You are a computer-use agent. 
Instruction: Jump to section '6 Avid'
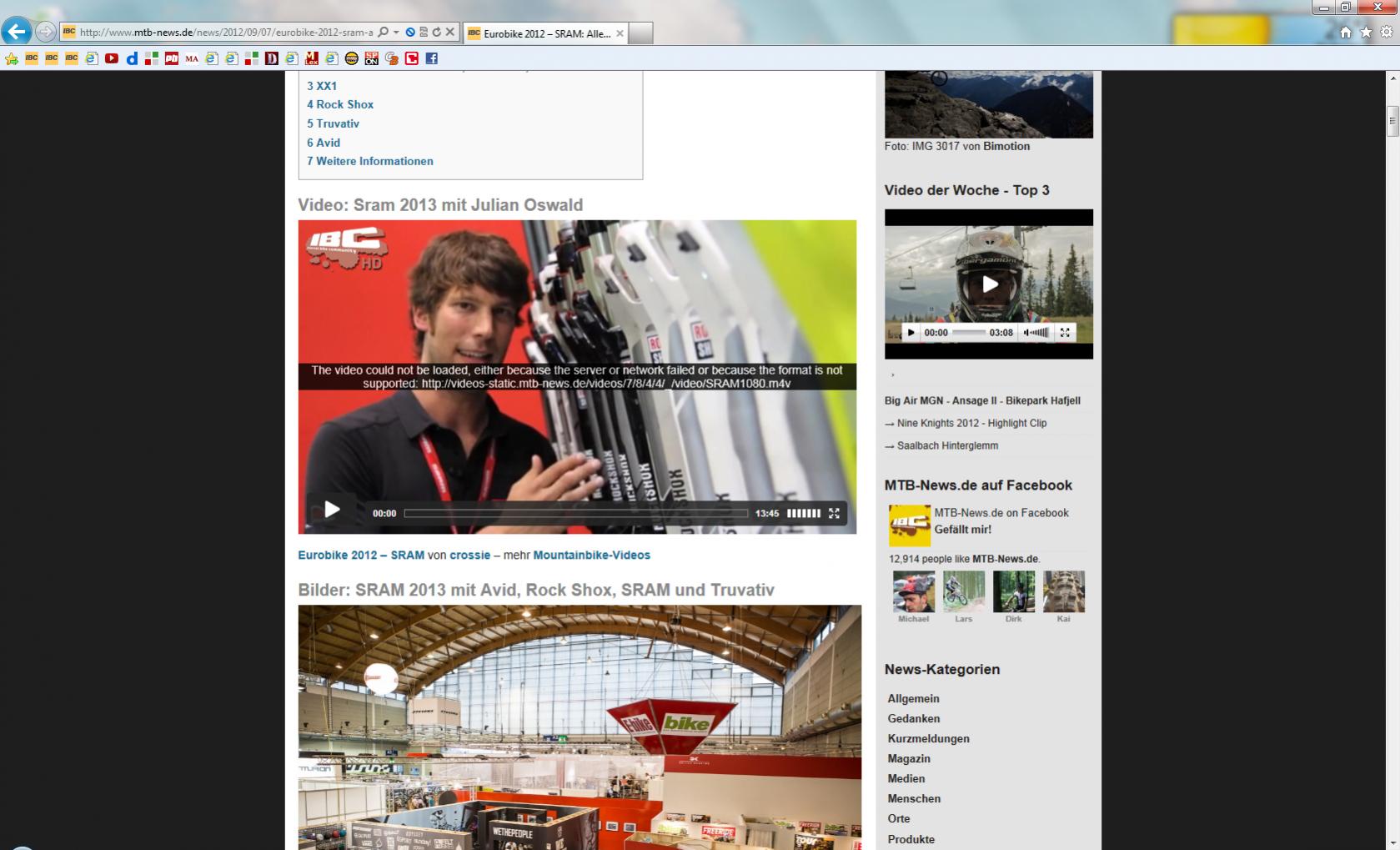(x=324, y=143)
